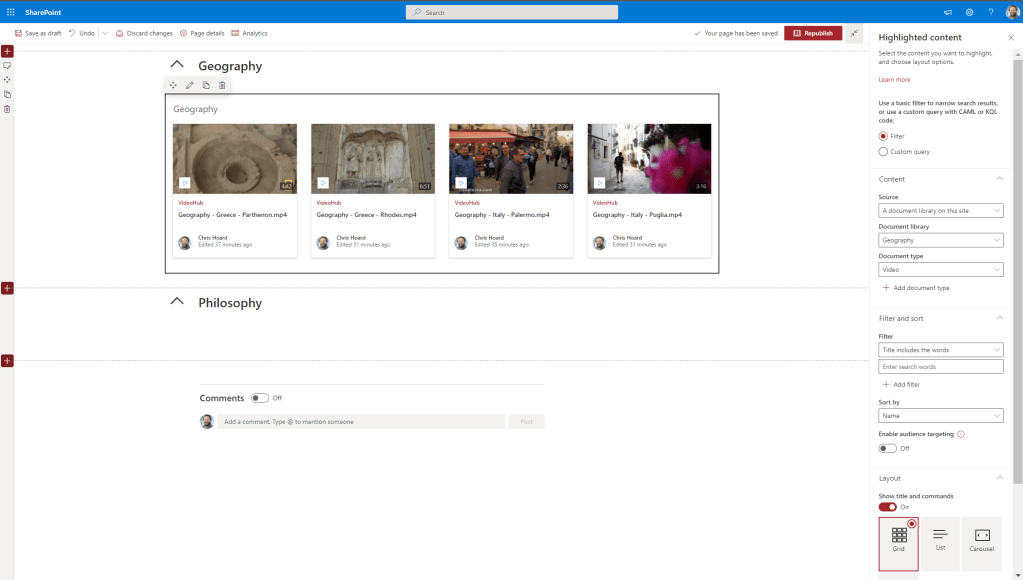Click the move web part icon
1023x580 pixels.
[174, 85]
